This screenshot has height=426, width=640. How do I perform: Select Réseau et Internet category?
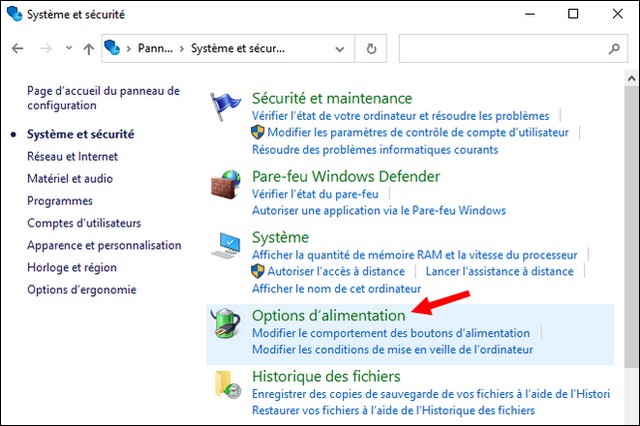pyautogui.click(x=72, y=156)
